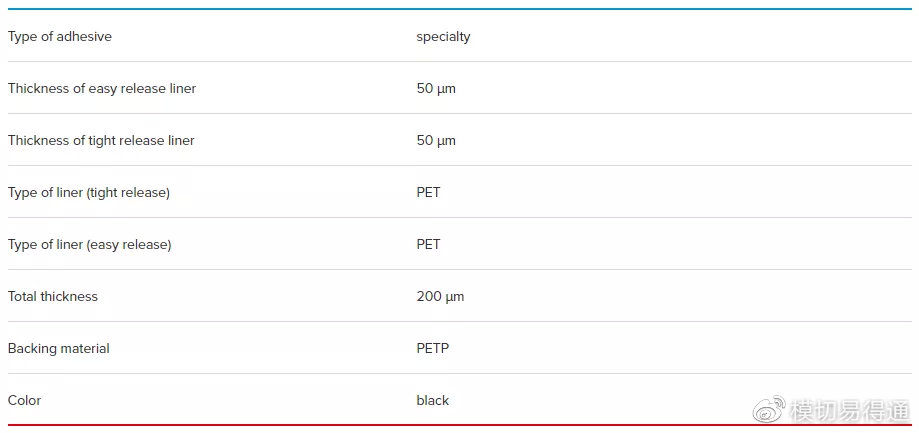This screenshot has width=919, height=433.
Task: Click "Type of liner (tight release)" label
Action: 89,193
